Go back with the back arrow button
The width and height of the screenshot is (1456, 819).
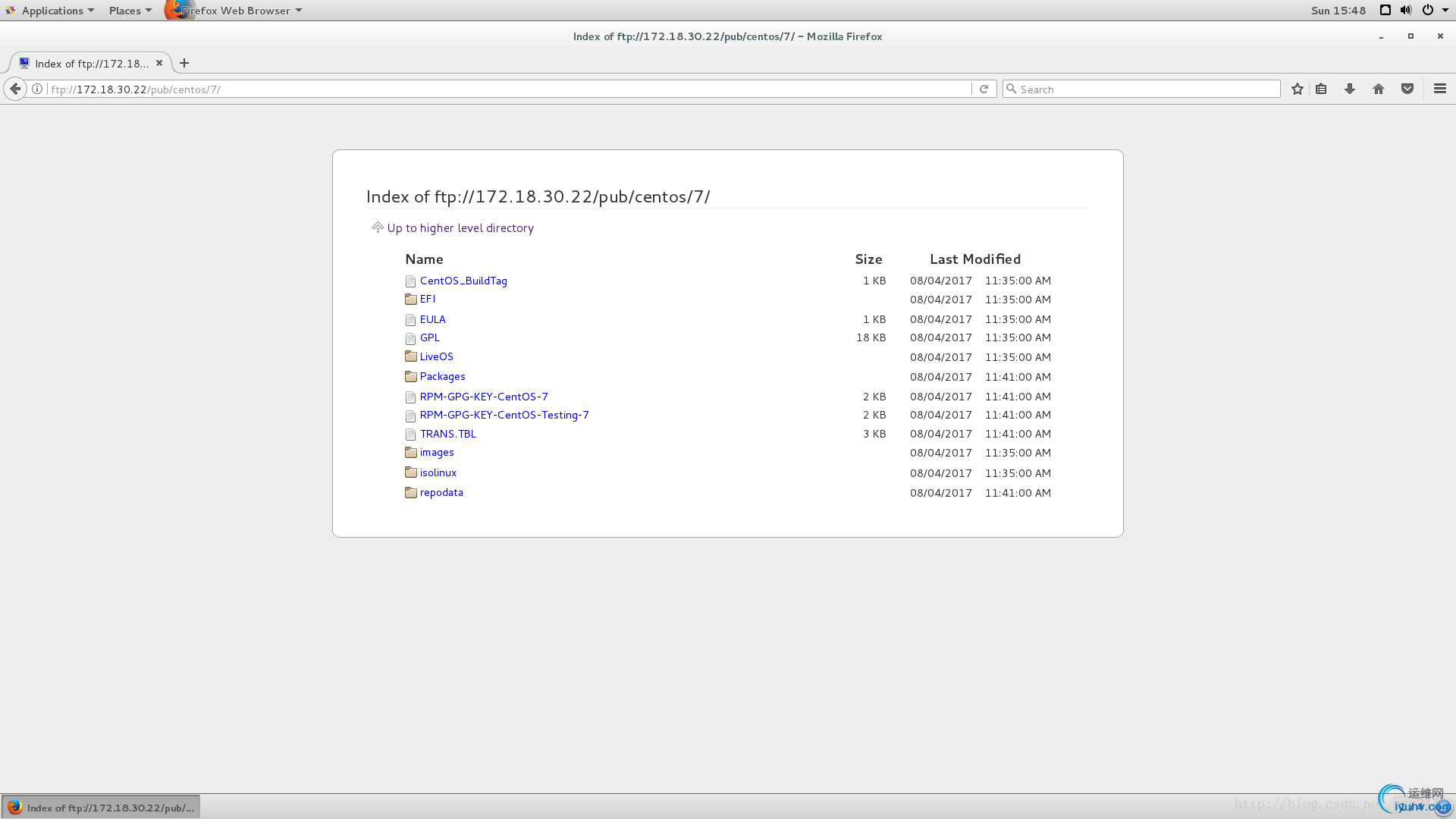(x=15, y=89)
